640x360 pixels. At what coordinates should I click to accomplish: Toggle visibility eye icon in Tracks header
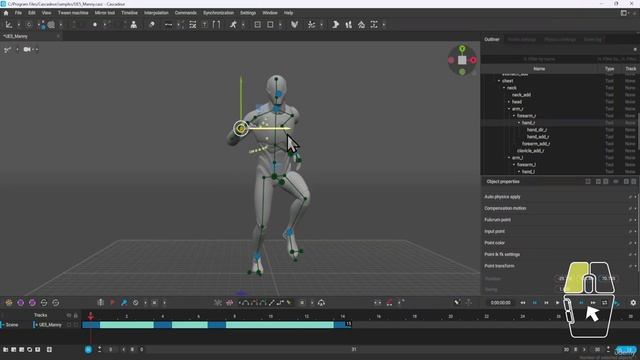coord(69,316)
